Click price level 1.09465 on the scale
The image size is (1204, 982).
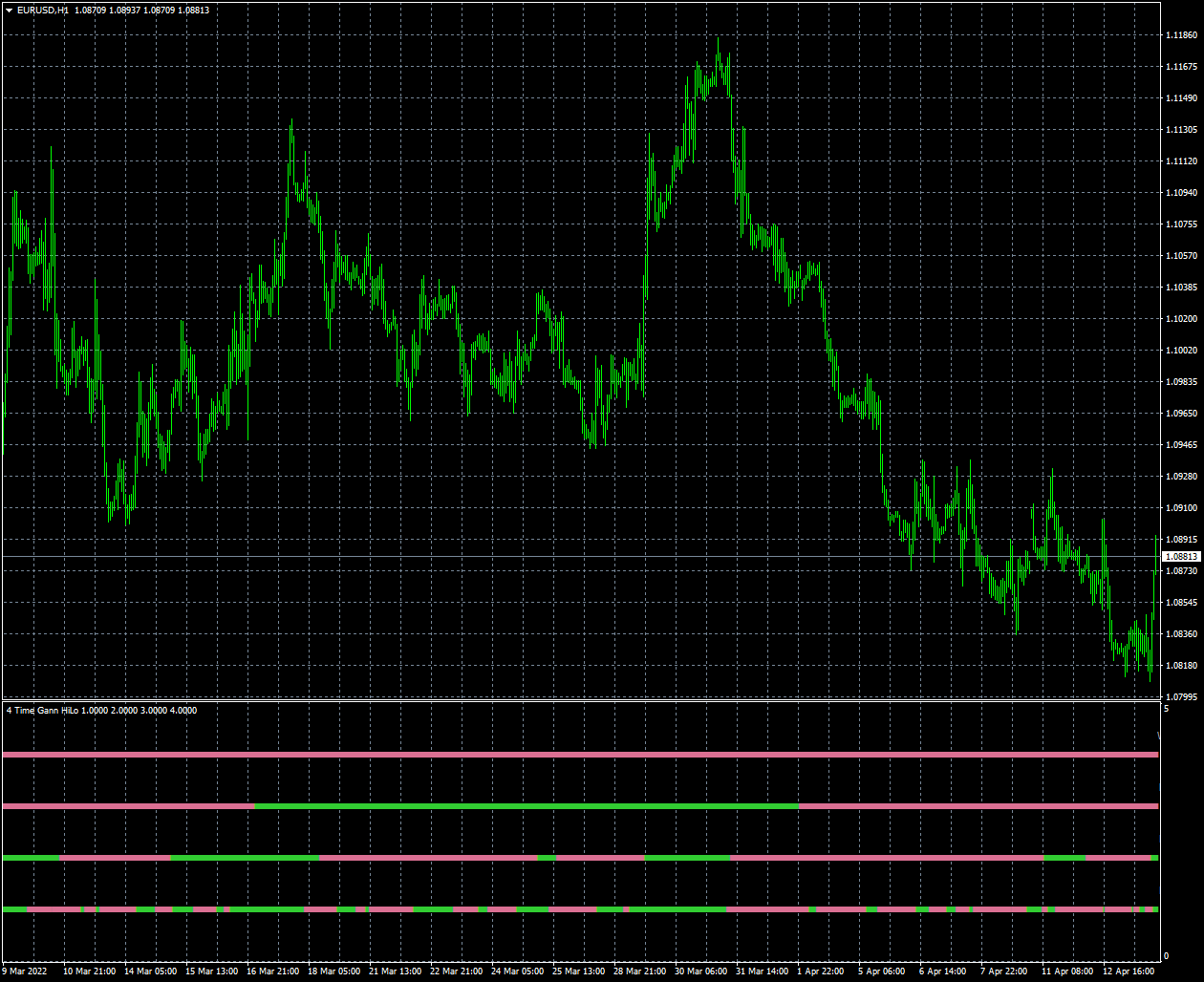coord(1181,445)
